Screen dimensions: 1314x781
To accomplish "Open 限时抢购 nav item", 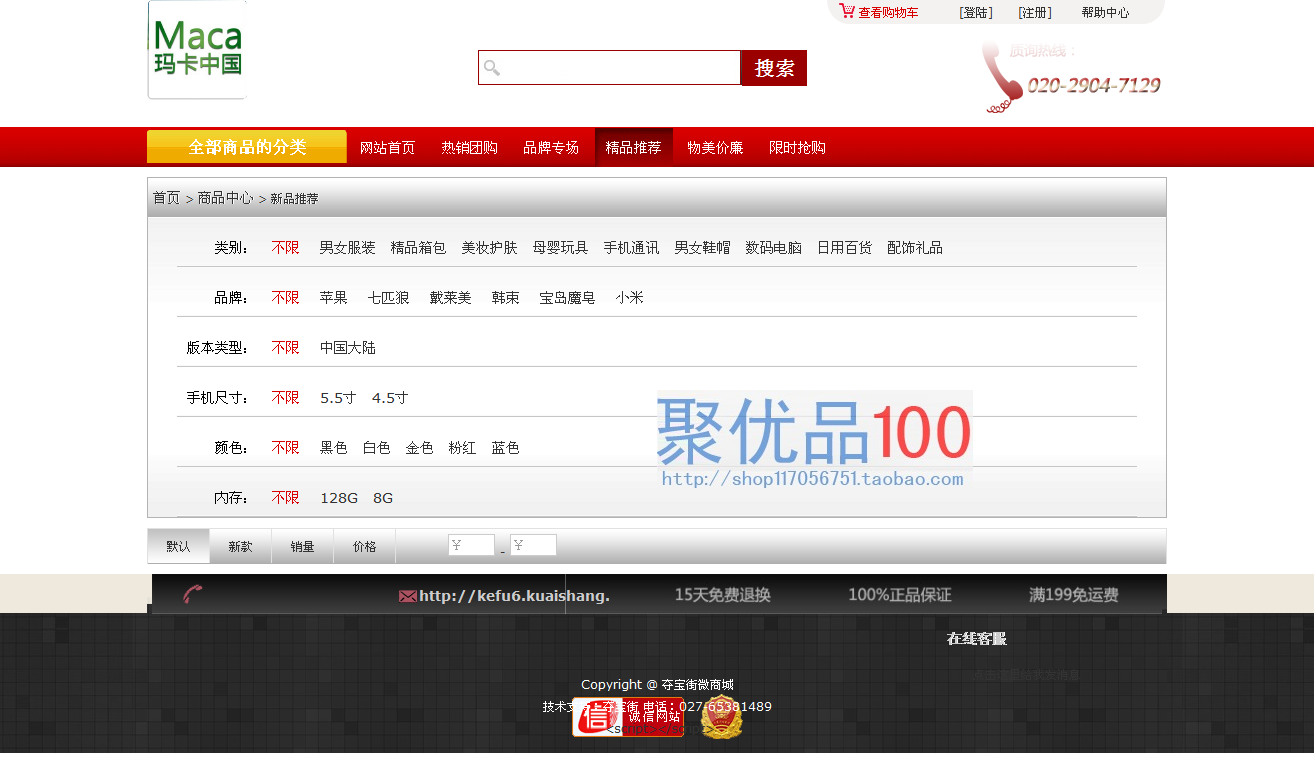I will [797, 148].
